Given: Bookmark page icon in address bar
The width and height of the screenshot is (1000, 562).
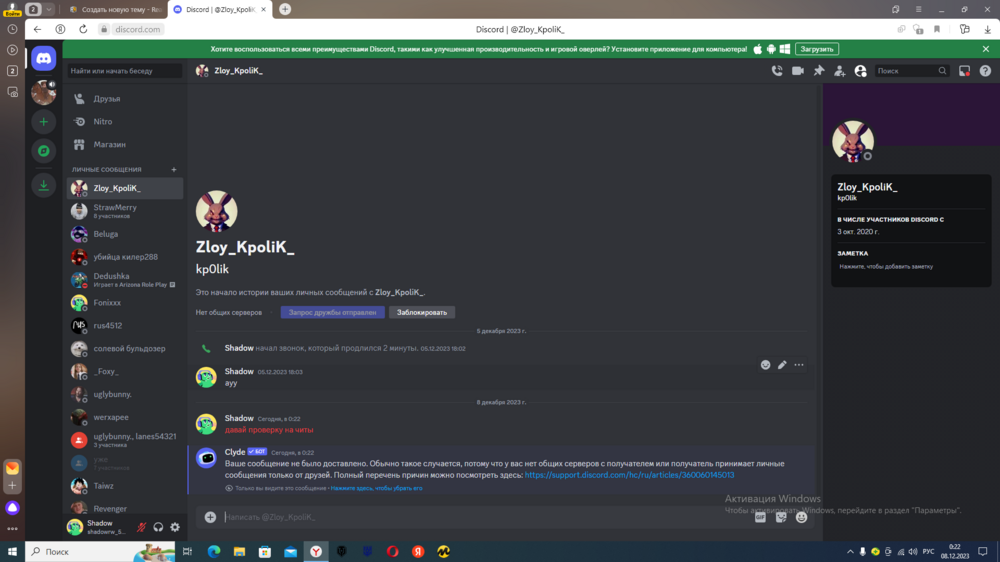Looking at the screenshot, I should click(937, 29).
